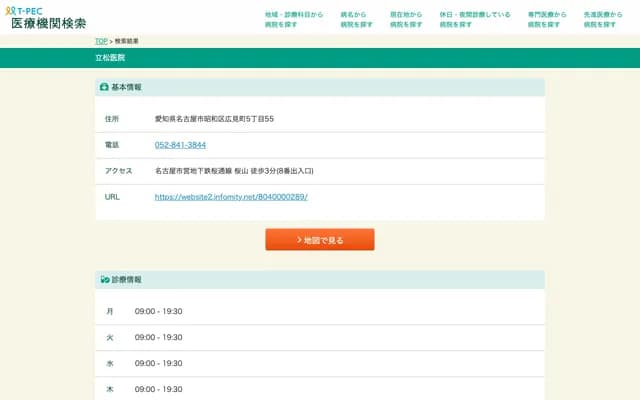Open 病名から病院を探す menu
Viewport: 640px width, 400px height.
(354, 18)
